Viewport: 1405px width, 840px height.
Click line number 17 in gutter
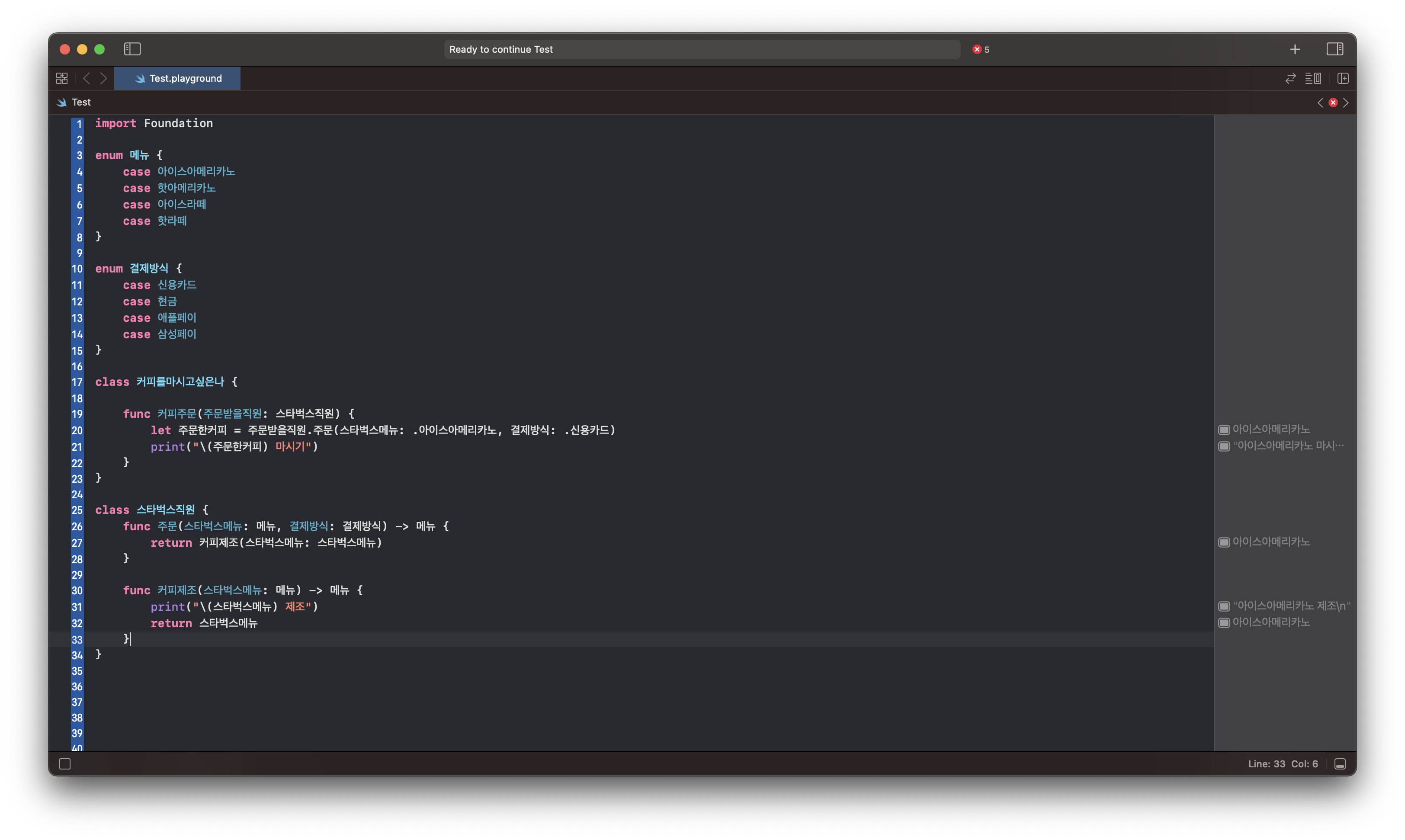[x=77, y=382]
